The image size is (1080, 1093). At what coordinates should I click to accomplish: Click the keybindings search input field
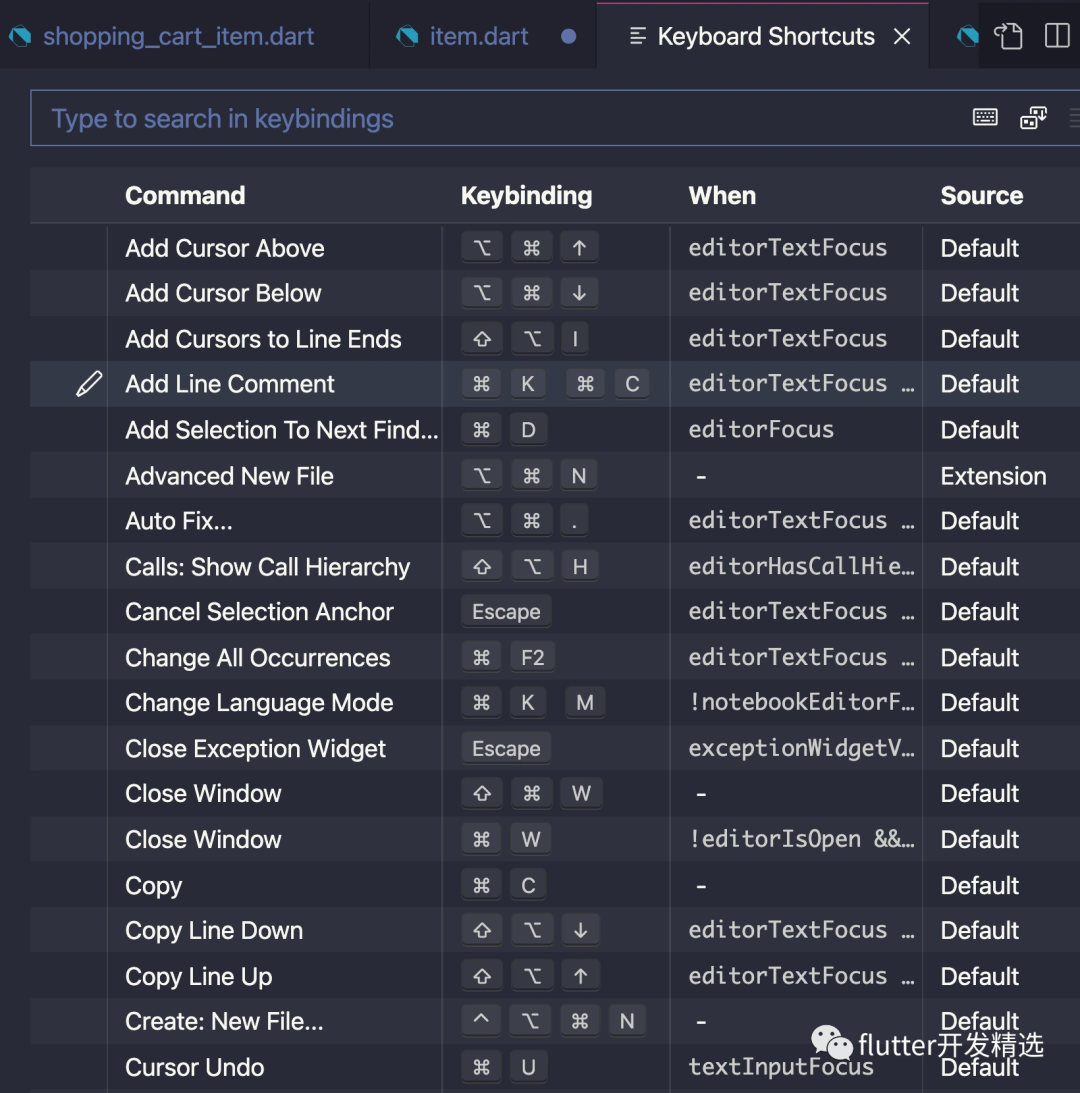[400, 117]
